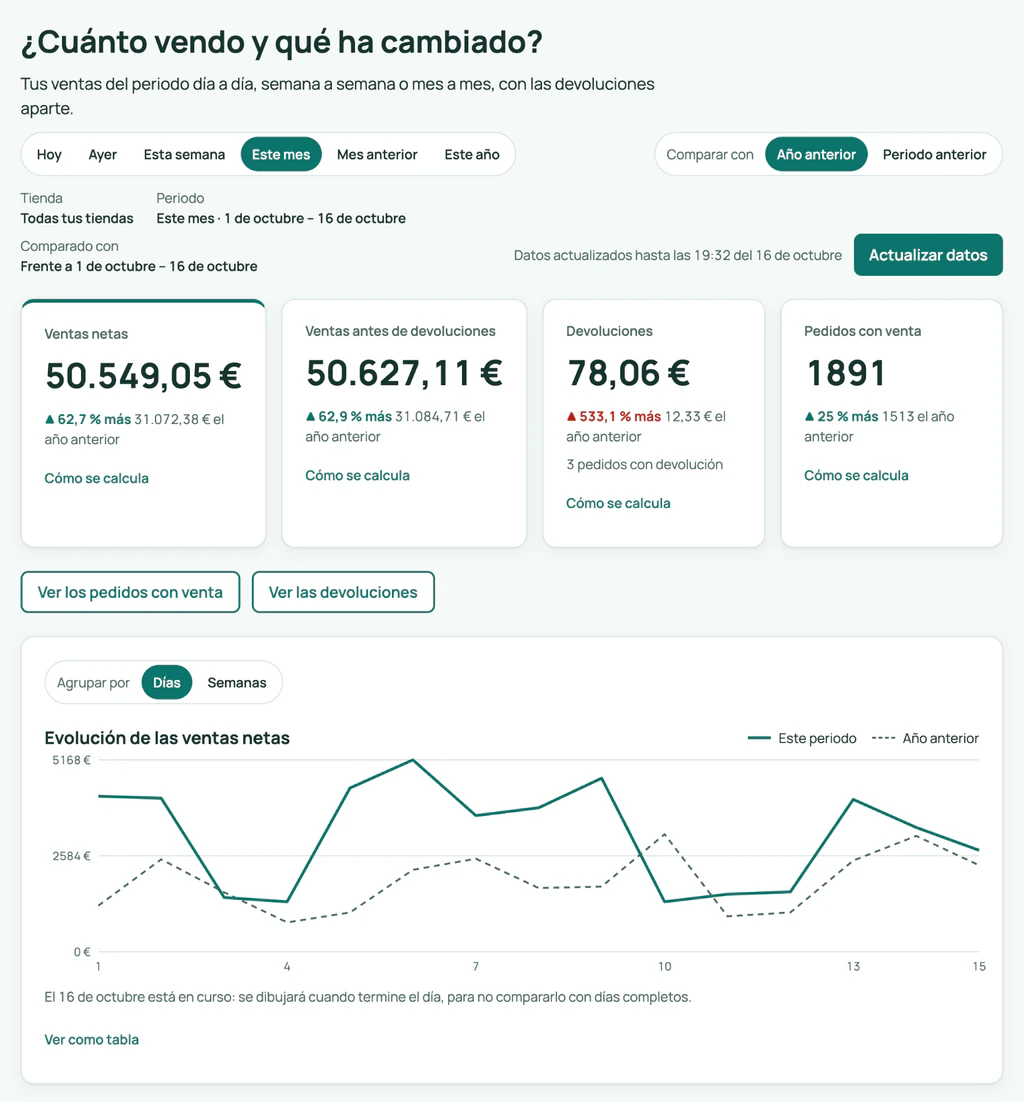Select the Pedidos con venta card
1024x1102 pixels.
point(891,424)
